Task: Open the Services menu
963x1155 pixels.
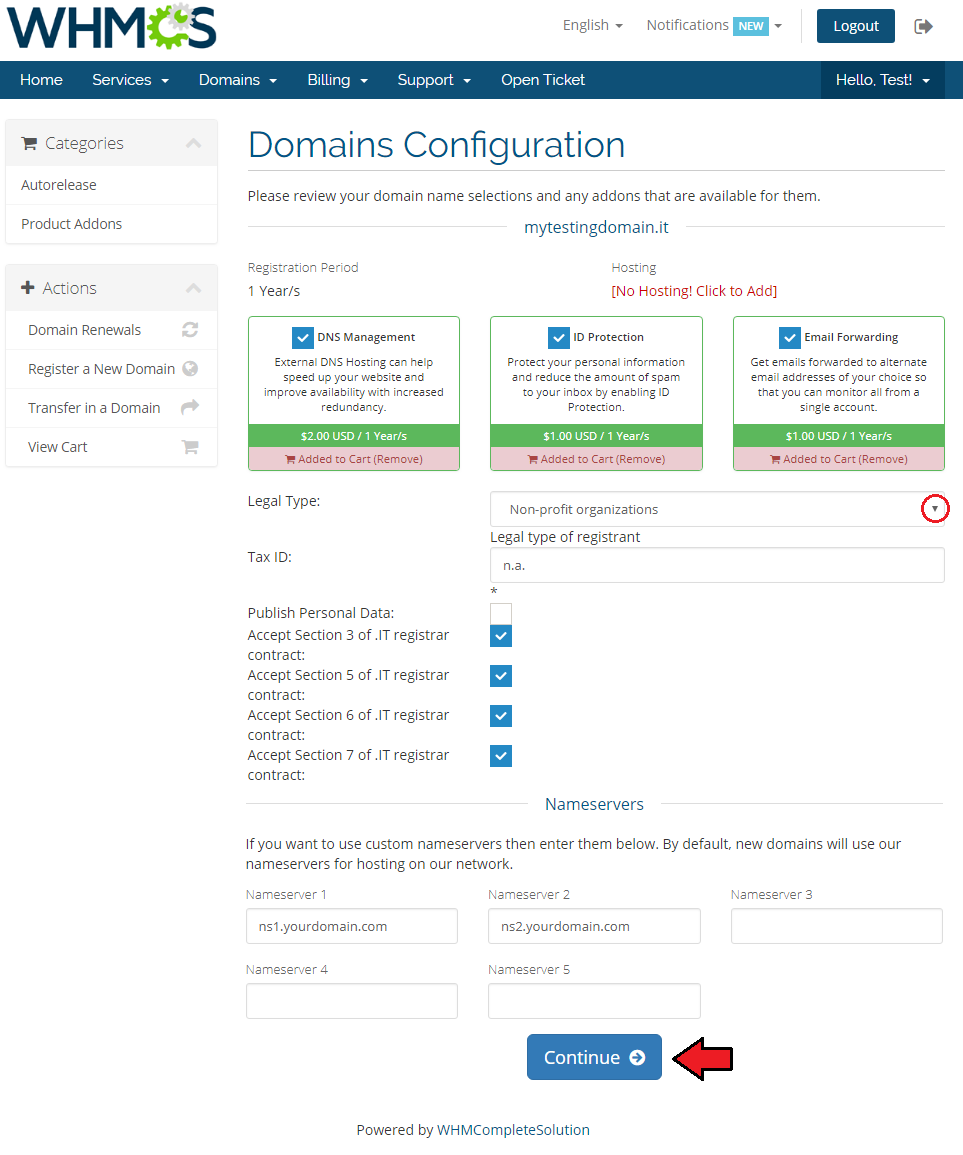Action: [130, 80]
